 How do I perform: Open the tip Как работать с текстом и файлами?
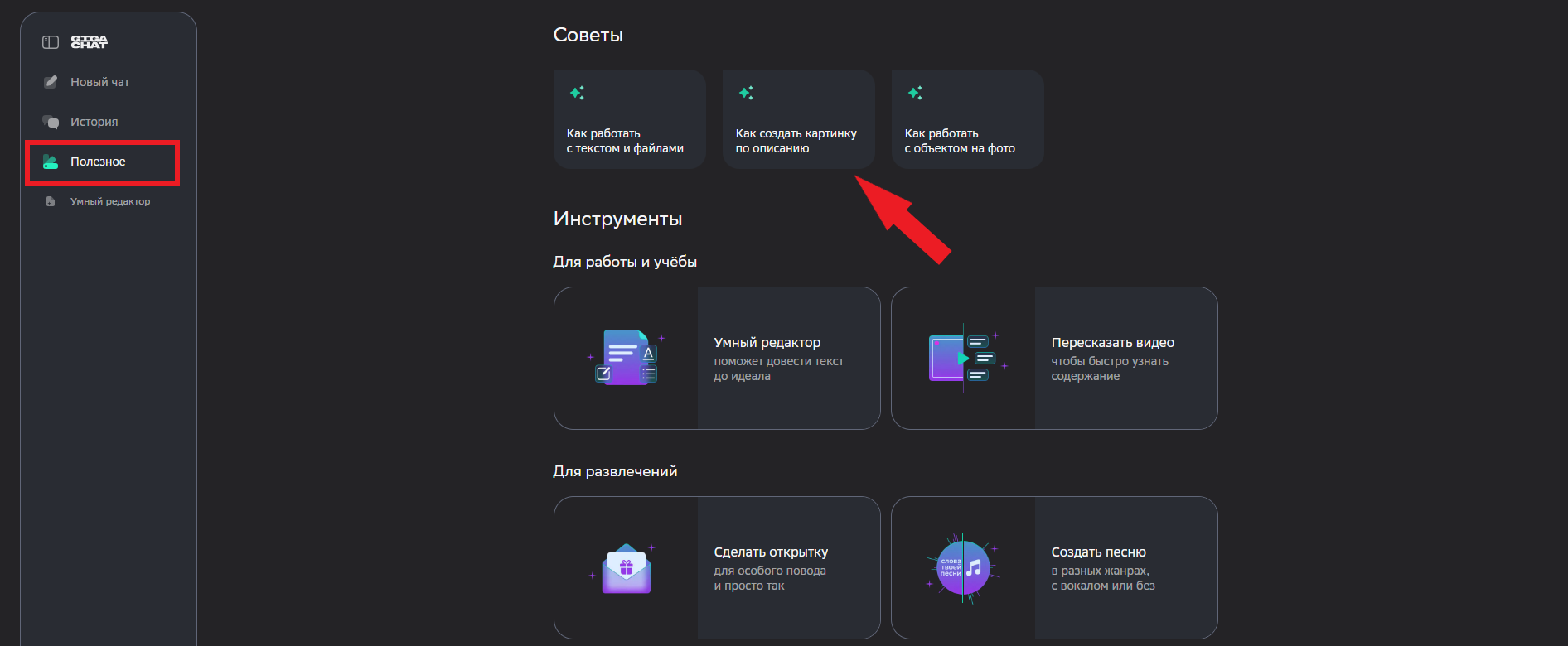630,119
